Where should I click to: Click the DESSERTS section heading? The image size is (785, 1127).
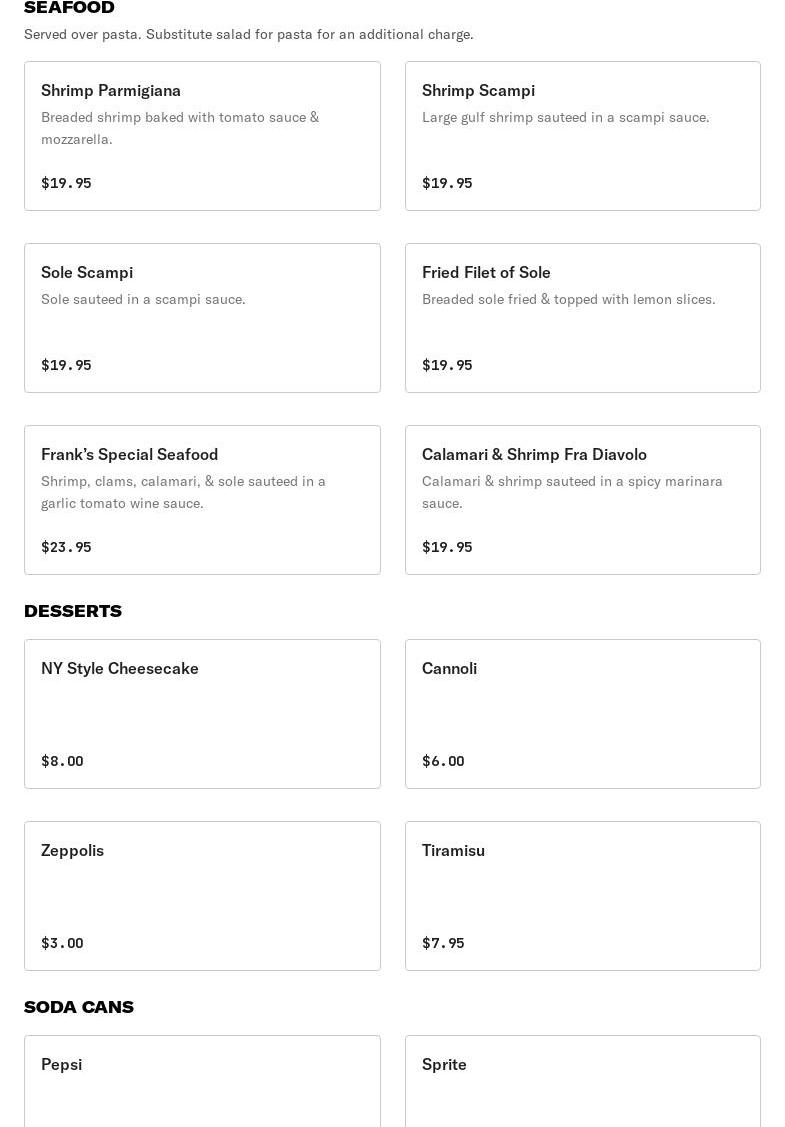(x=73, y=611)
